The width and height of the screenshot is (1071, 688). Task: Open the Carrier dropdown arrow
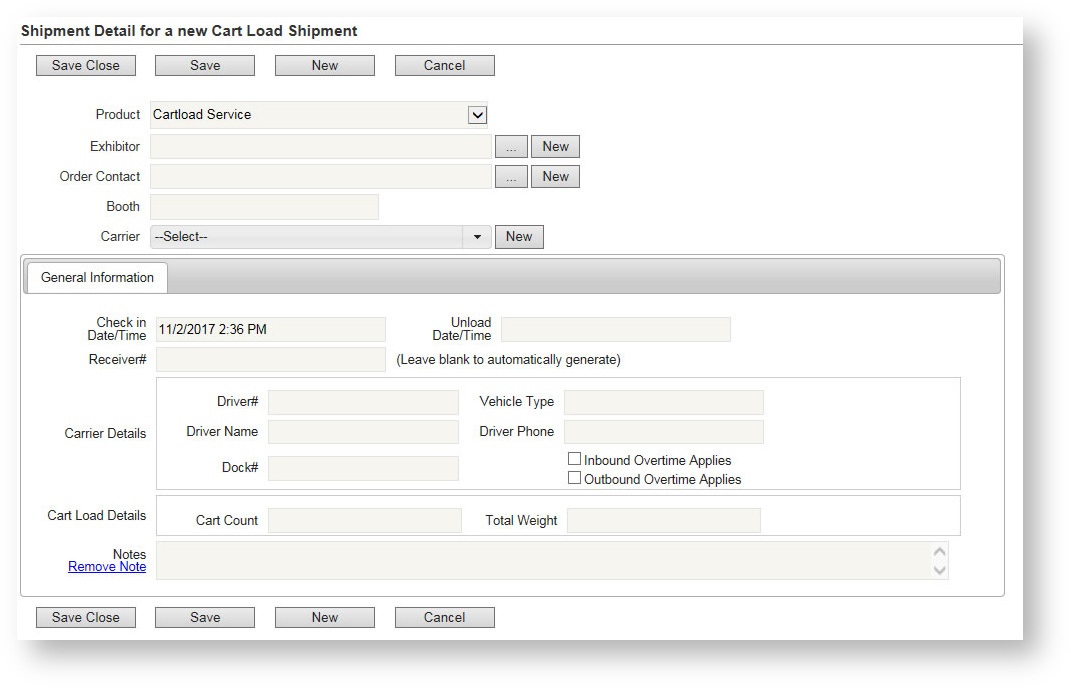(x=475, y=236)
